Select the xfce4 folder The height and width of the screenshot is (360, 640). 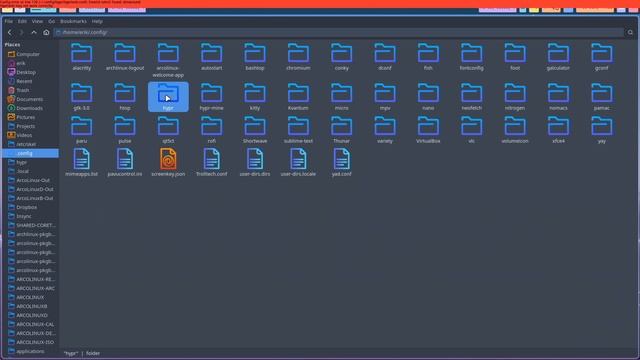pyautogui.click(x=558, y=130)
